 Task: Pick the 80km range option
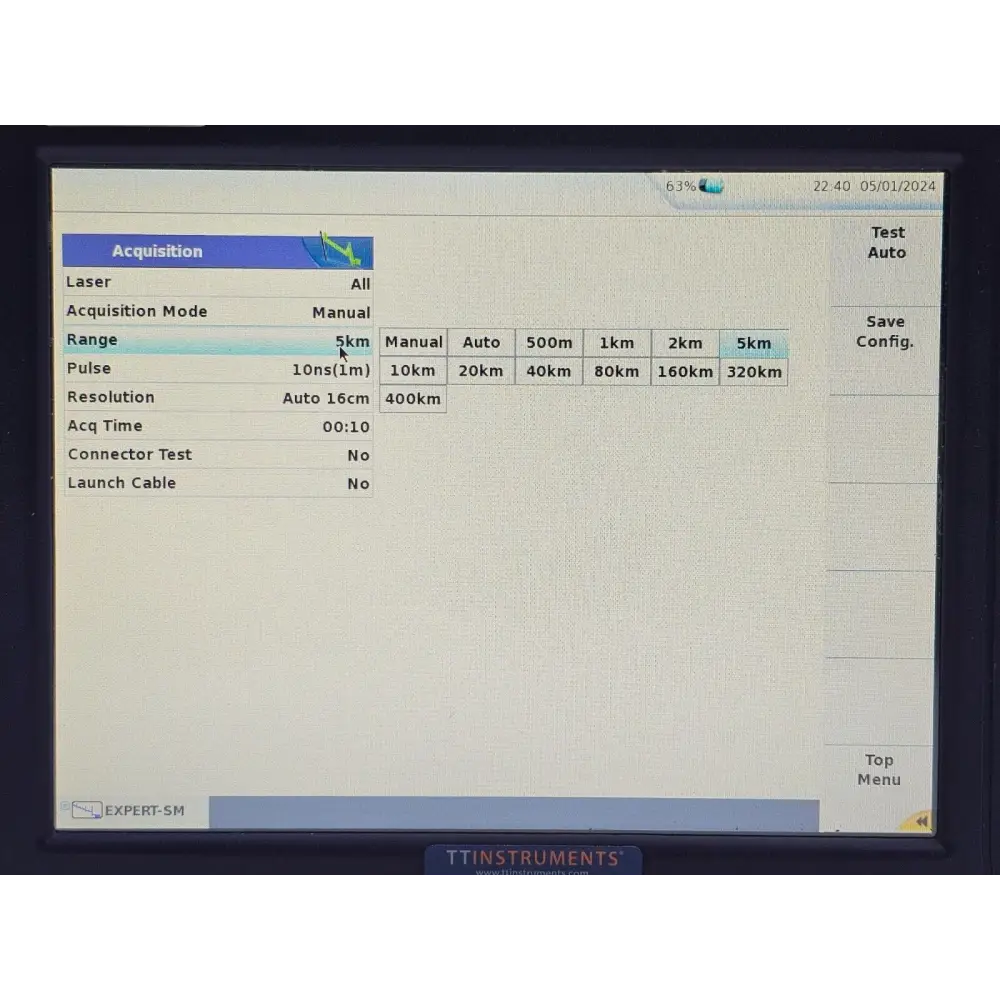tap(617, 371)
